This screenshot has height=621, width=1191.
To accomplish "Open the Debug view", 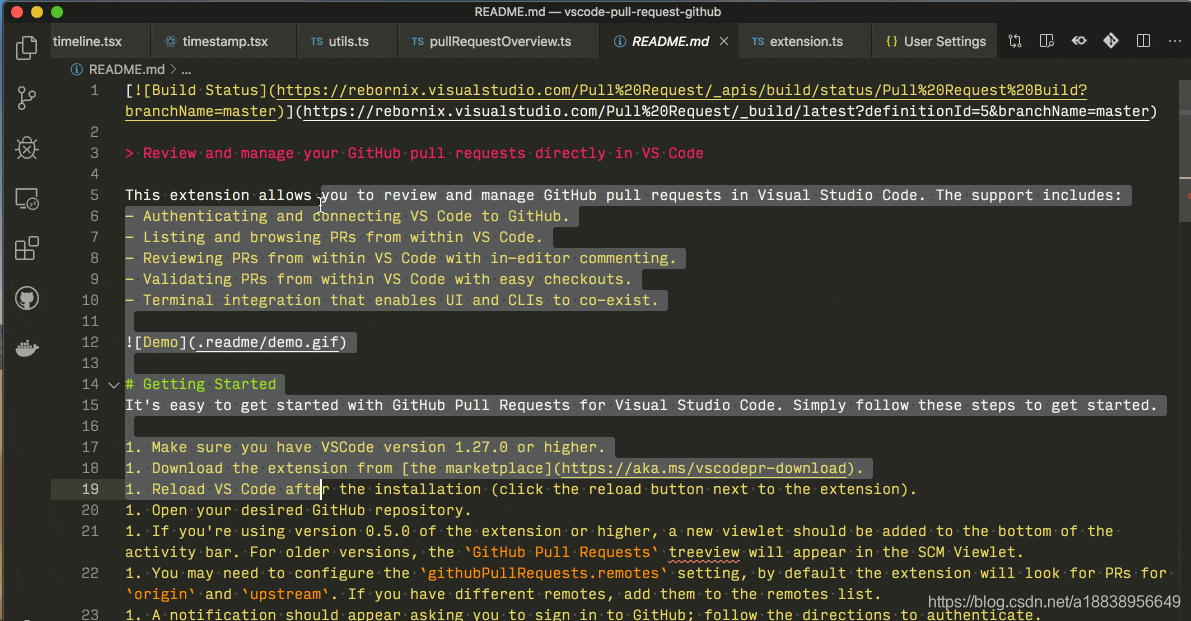I will (27, 148).
